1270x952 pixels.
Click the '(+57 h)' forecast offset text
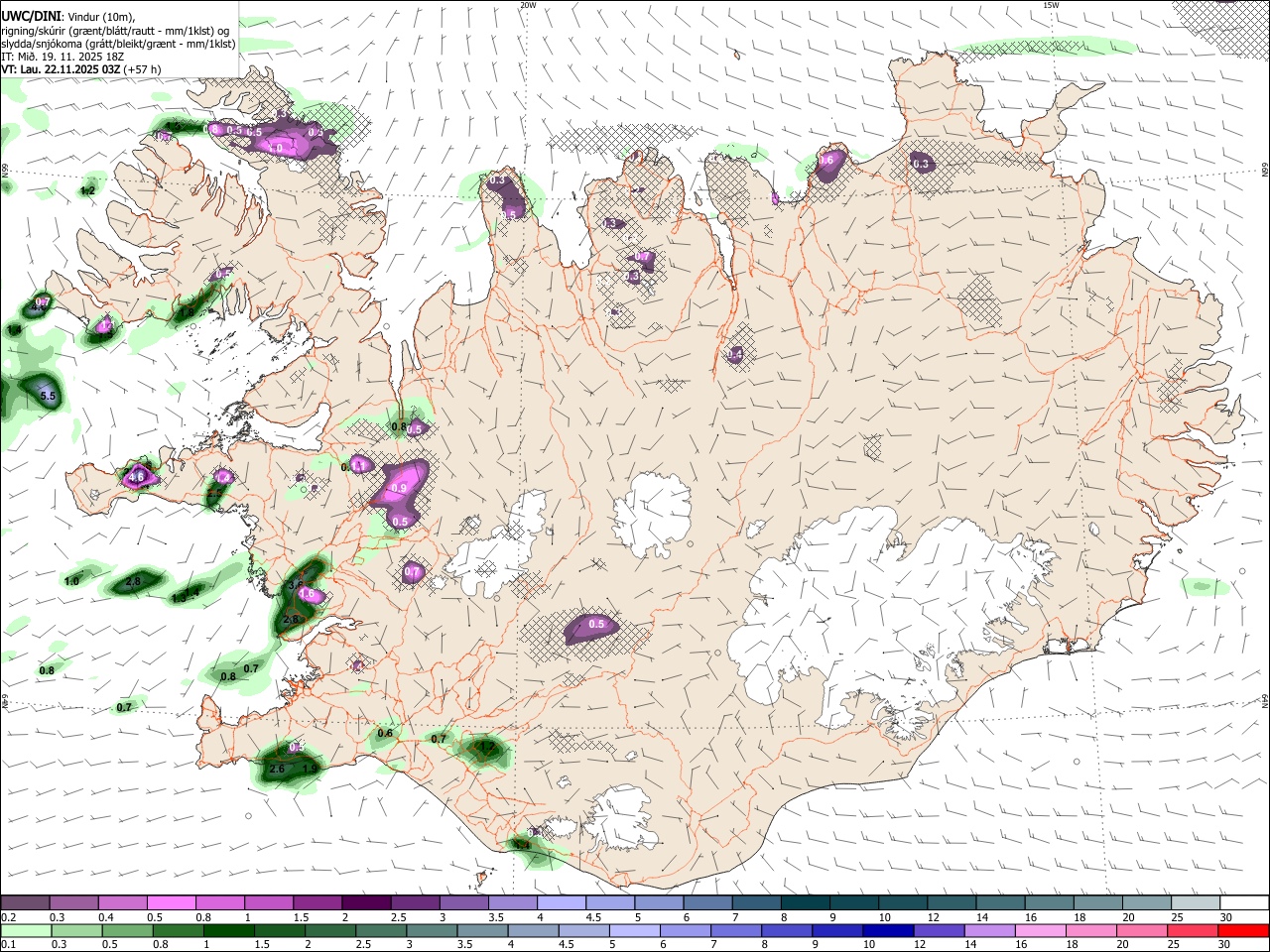[x=143, y=69]
